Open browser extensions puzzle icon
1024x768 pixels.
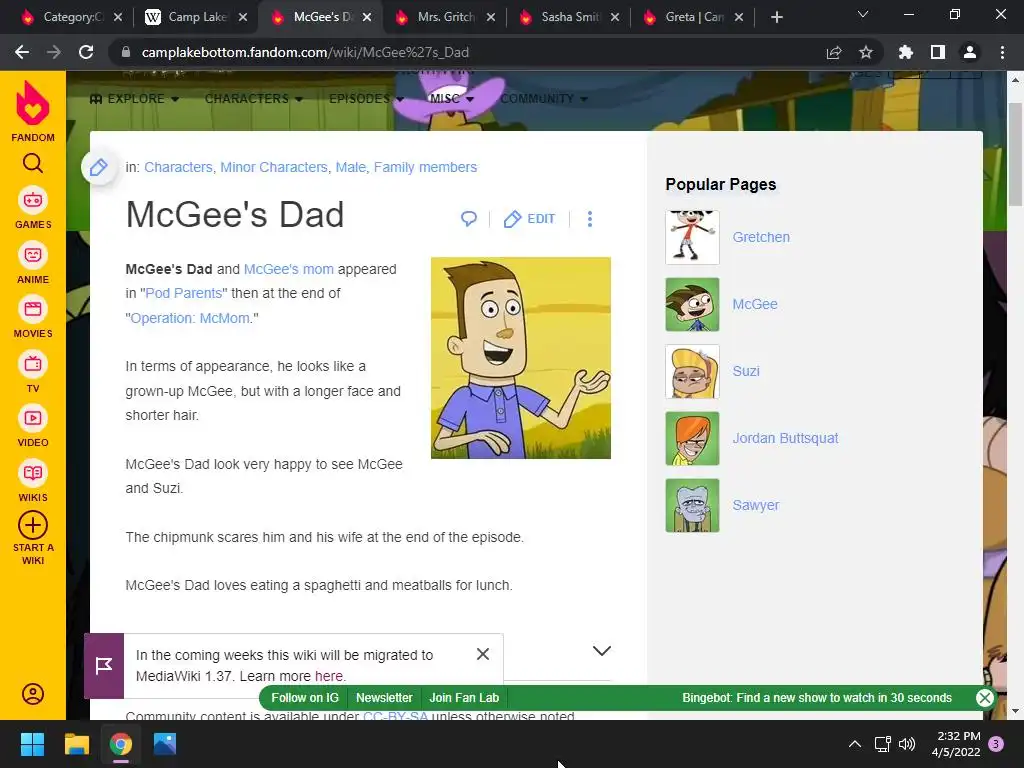[x=906, y=52]
